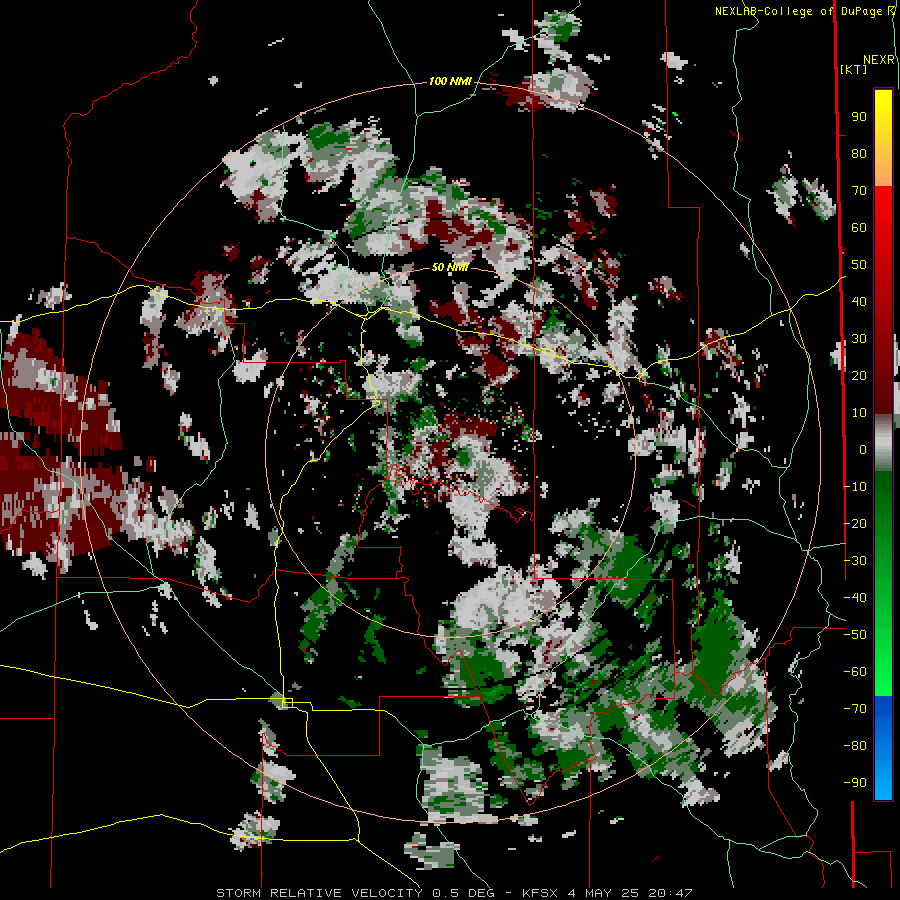Click the "100 NMI" range ring label
Viewport: 900px width, 900px height.
point(450,82)
